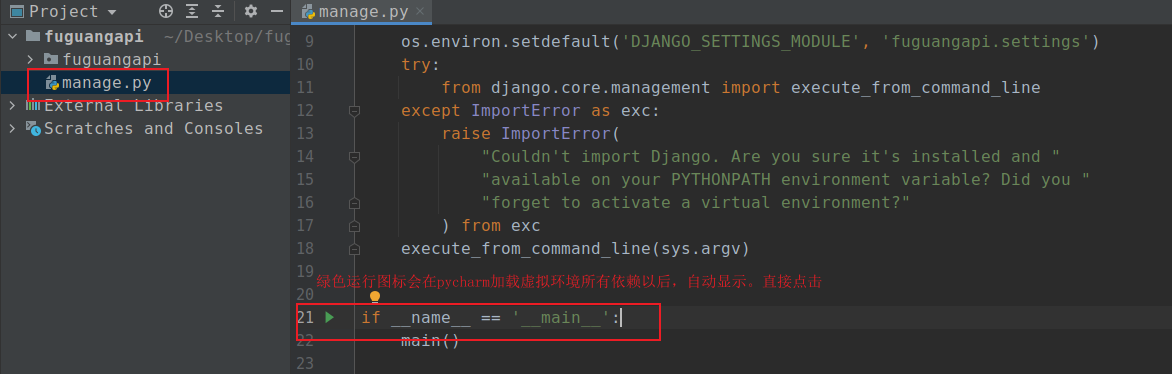Click the locate/select opened file target icon
The width and height of the screenshot is (1172, 374).
167,11
